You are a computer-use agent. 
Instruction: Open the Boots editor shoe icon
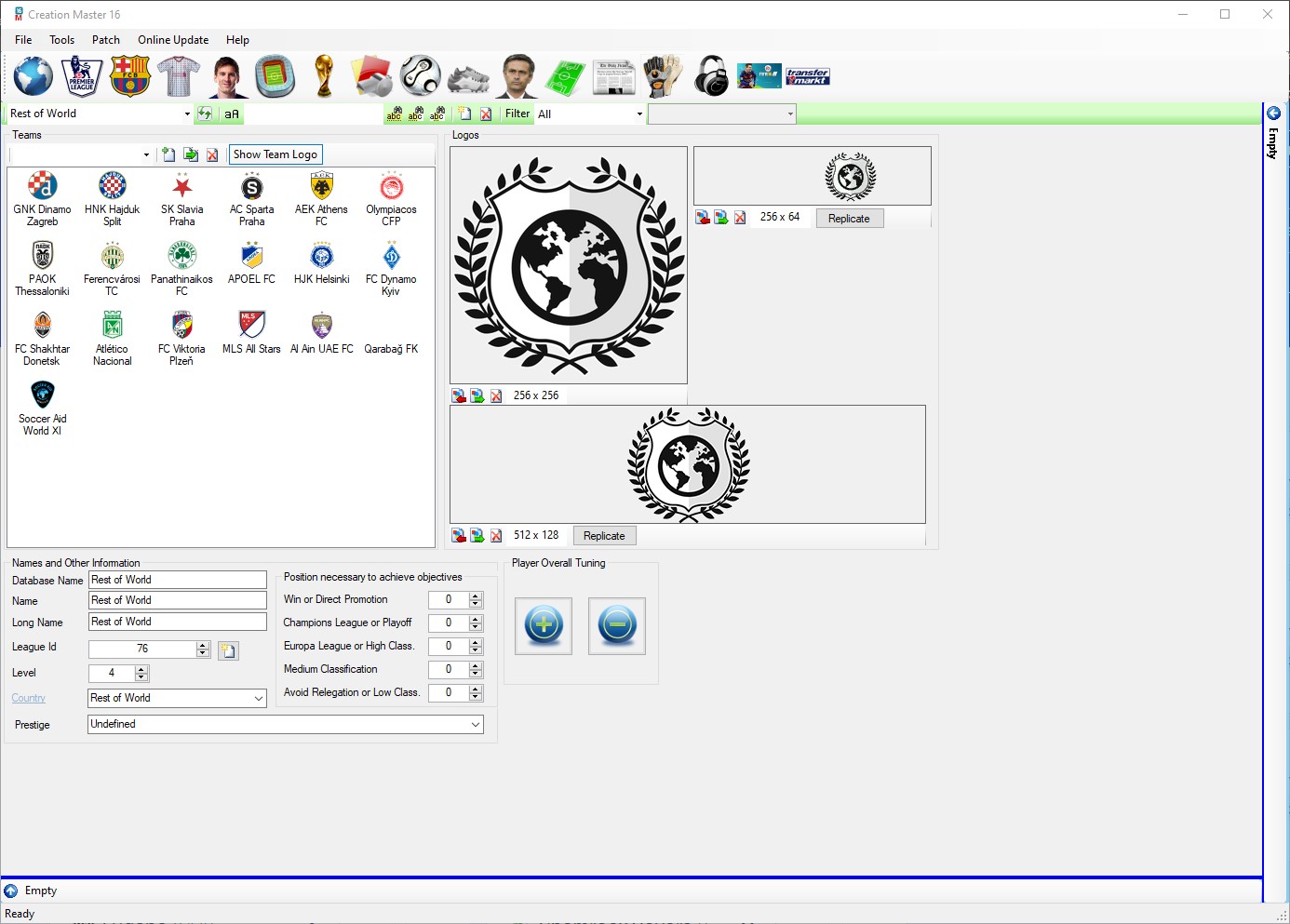point(469,78)
